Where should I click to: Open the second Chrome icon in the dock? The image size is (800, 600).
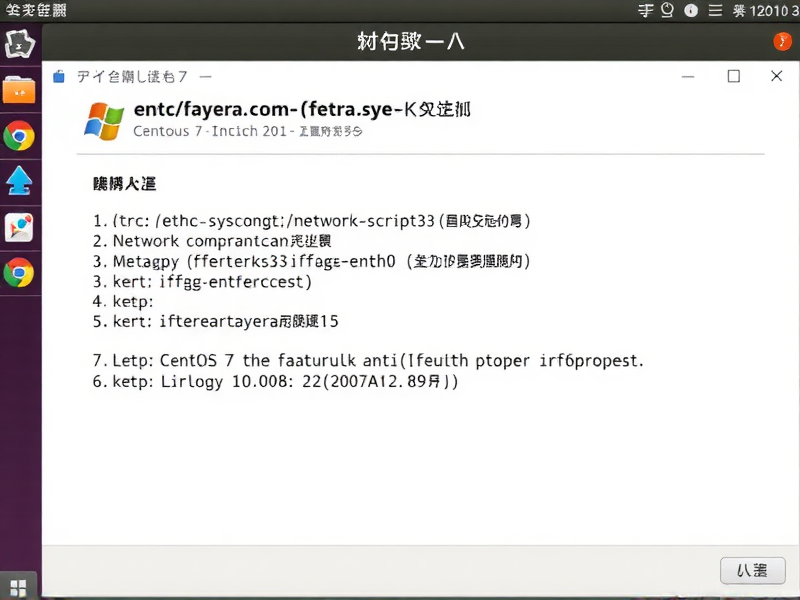[x=21, y=271]
